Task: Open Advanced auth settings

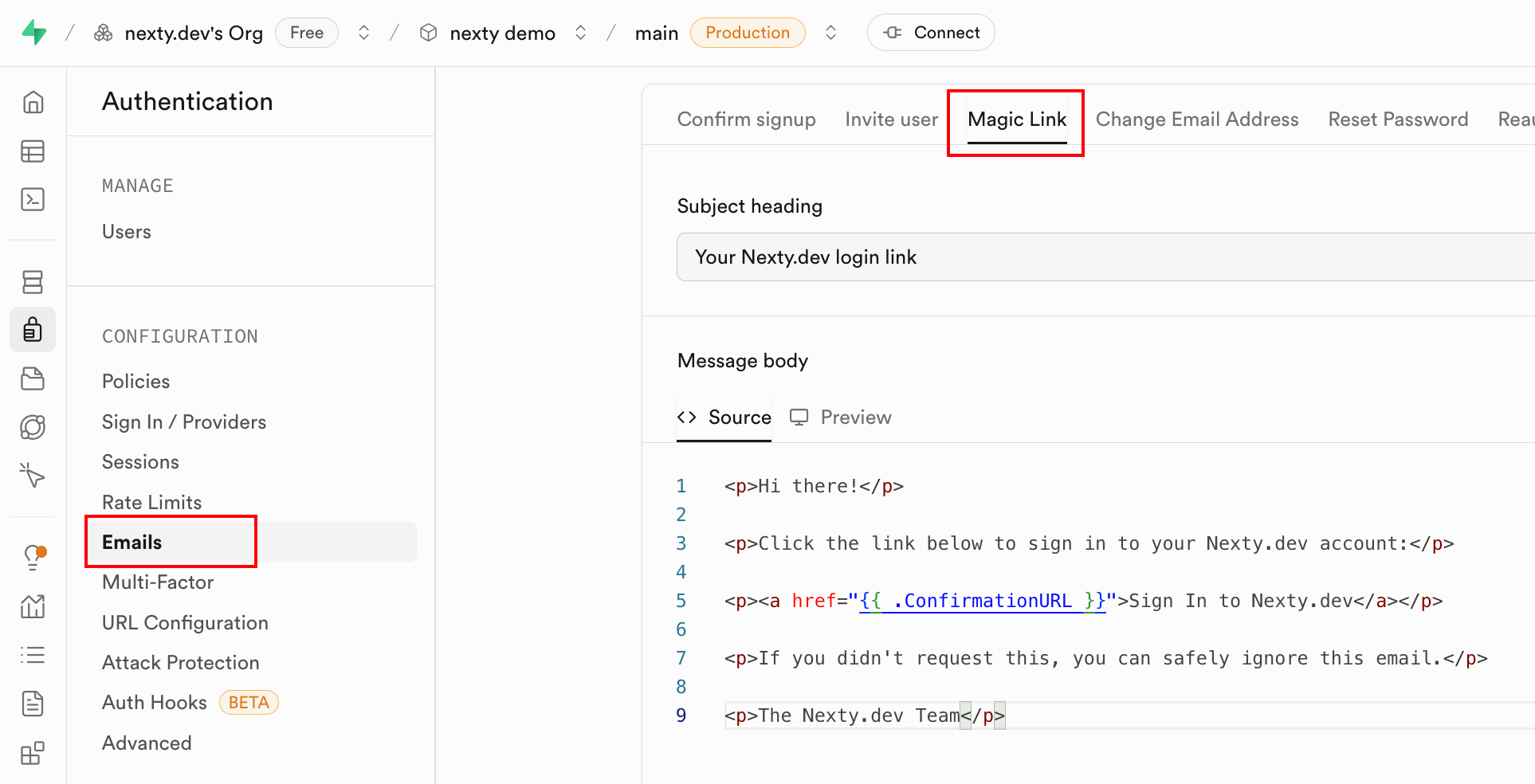Action: tap(147, 743)
